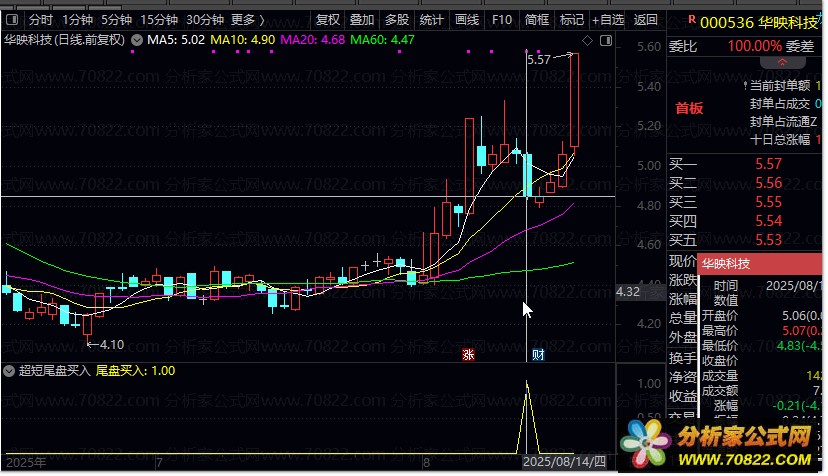This screenshot has width=828, height=476.
Task: Activate the 画线 drawing tool
Action: 467,20
